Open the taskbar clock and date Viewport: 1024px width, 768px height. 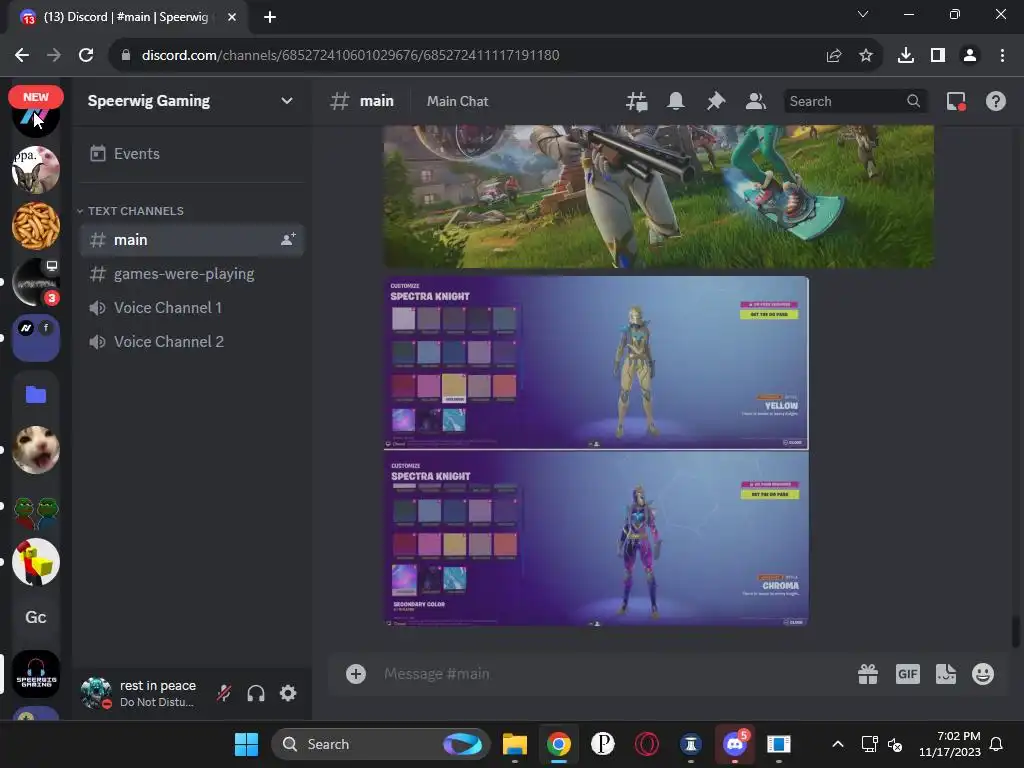[x=950, y=744]
